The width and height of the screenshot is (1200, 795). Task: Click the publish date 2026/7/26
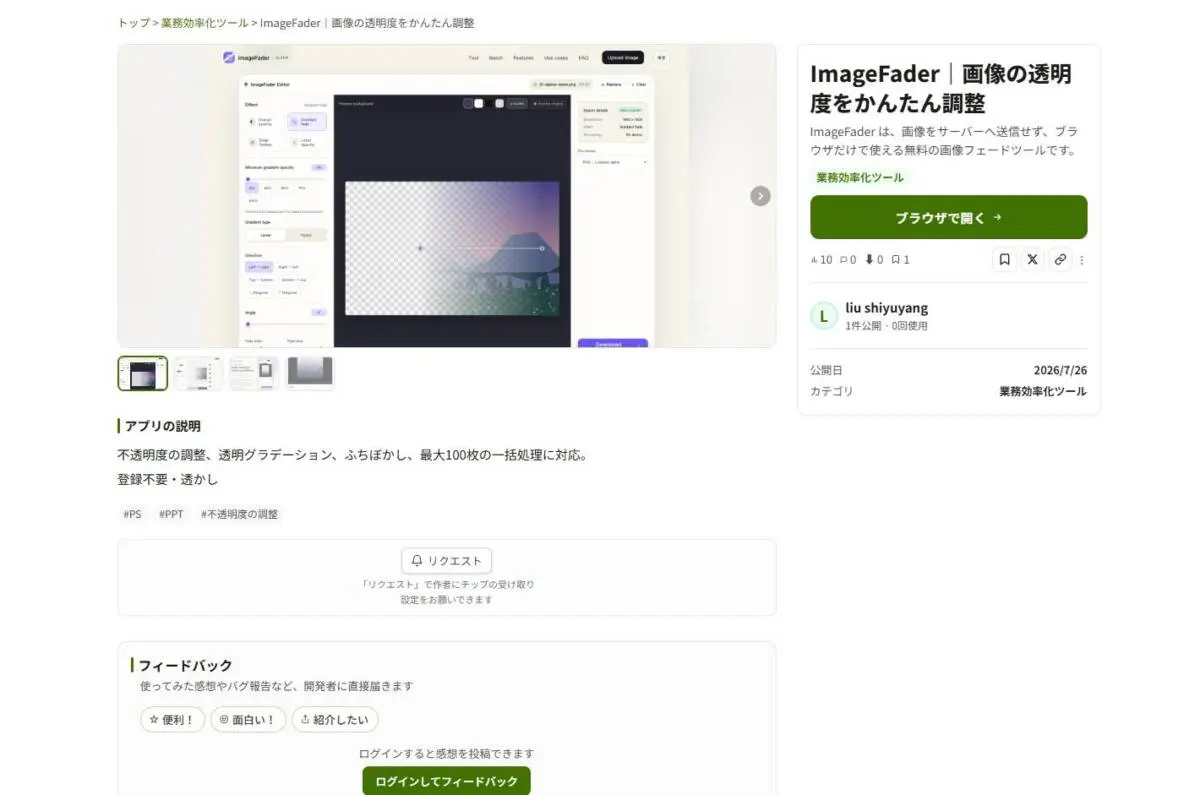tap(1060, 370)
